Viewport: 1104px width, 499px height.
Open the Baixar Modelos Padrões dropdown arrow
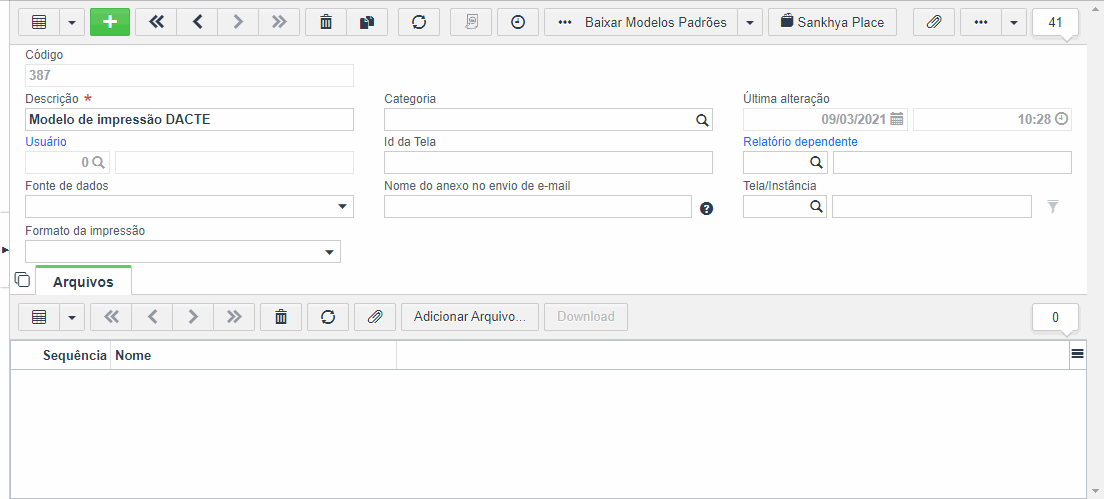point(750,22)
